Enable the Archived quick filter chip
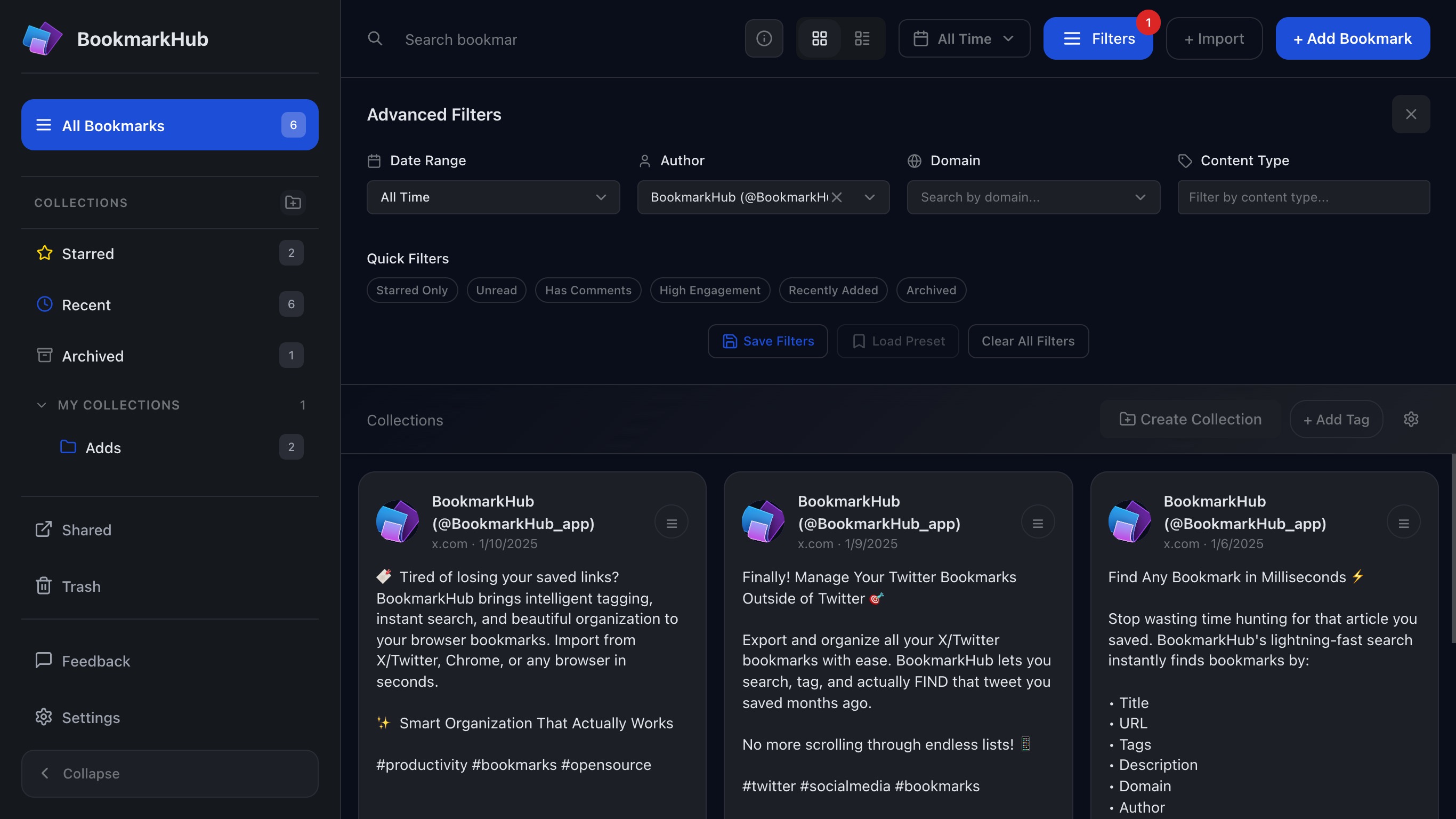1456x819 pixels. pos(931,290)
